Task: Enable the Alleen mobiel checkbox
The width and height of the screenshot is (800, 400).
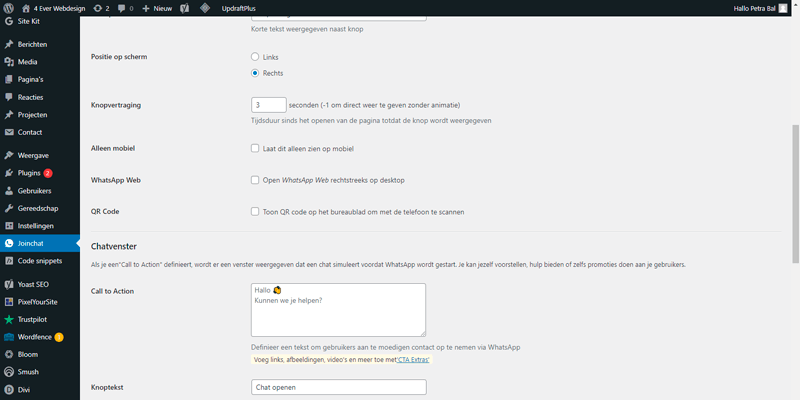Action: point(255,148)
